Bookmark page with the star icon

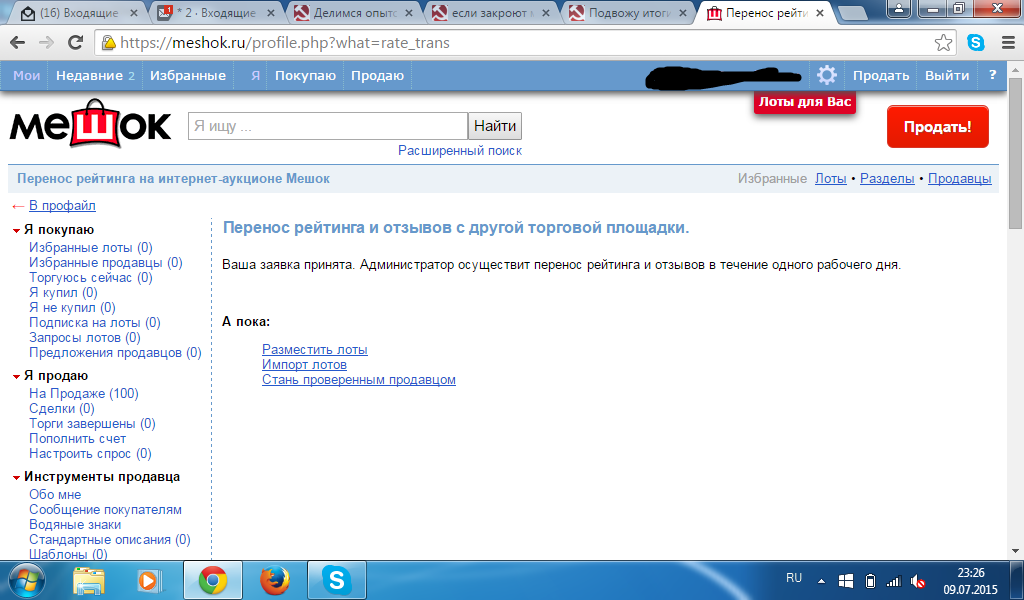pyautogui.click(x=943, y=43)
